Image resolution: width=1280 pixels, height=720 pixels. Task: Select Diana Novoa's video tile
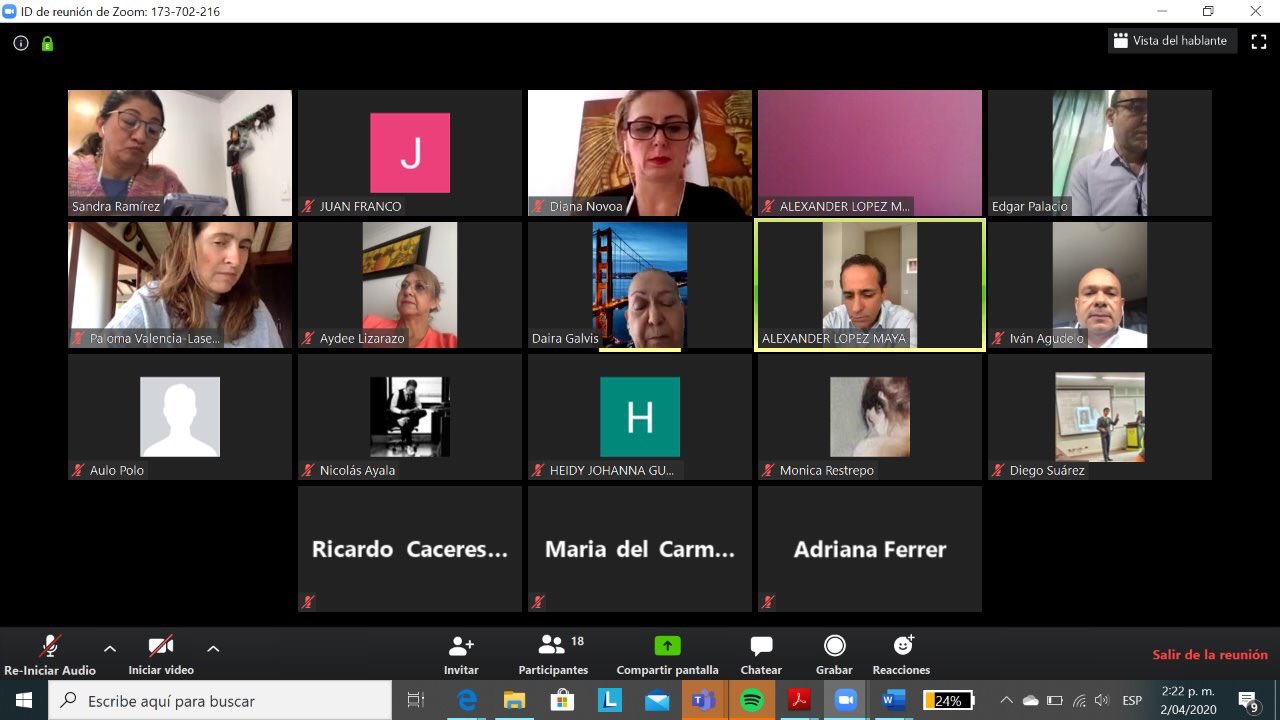click(x=639, y=152)
